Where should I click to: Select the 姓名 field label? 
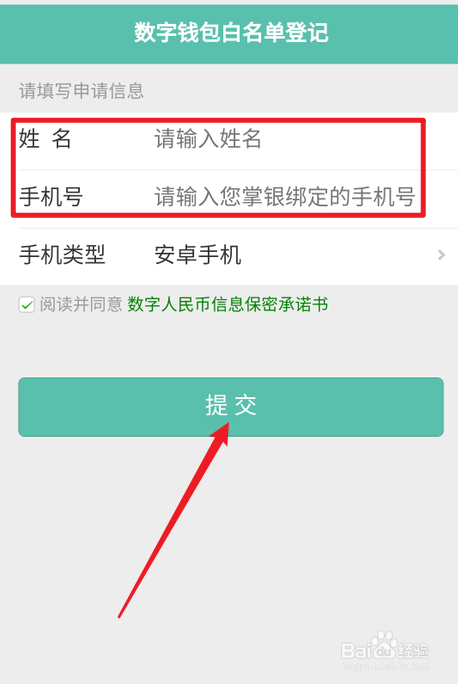[x=44, y=139]
